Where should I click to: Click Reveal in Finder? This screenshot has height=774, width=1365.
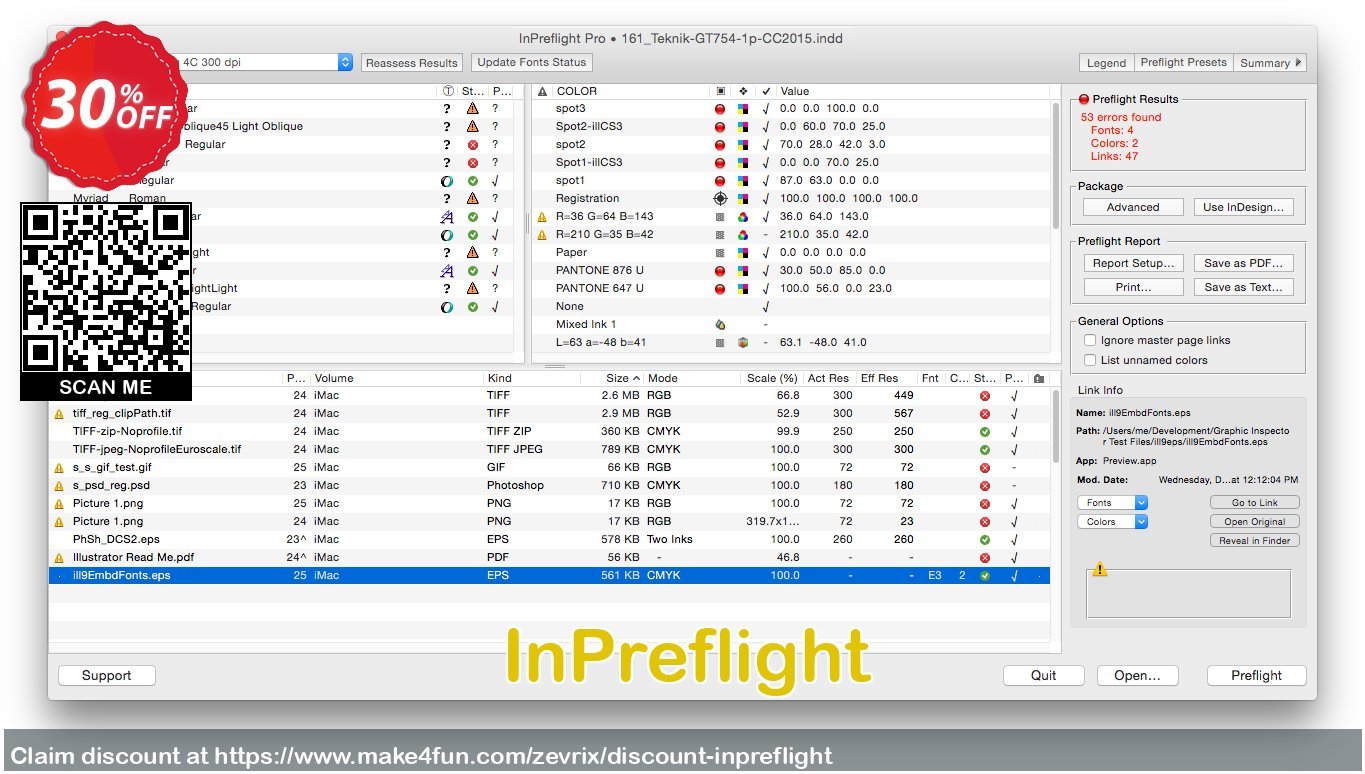point(1254,541)
